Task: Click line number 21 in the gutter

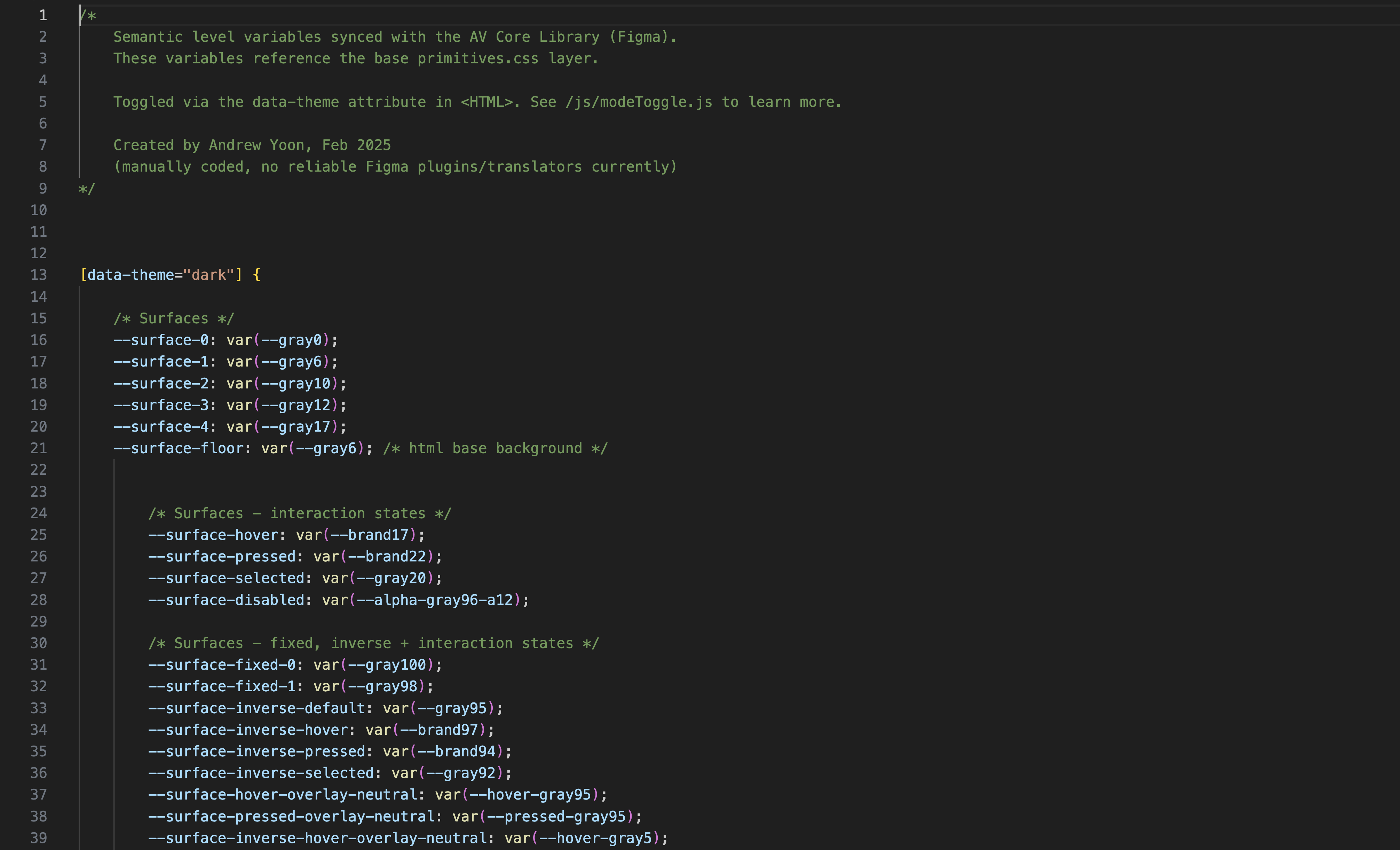Action: point(39,448)
